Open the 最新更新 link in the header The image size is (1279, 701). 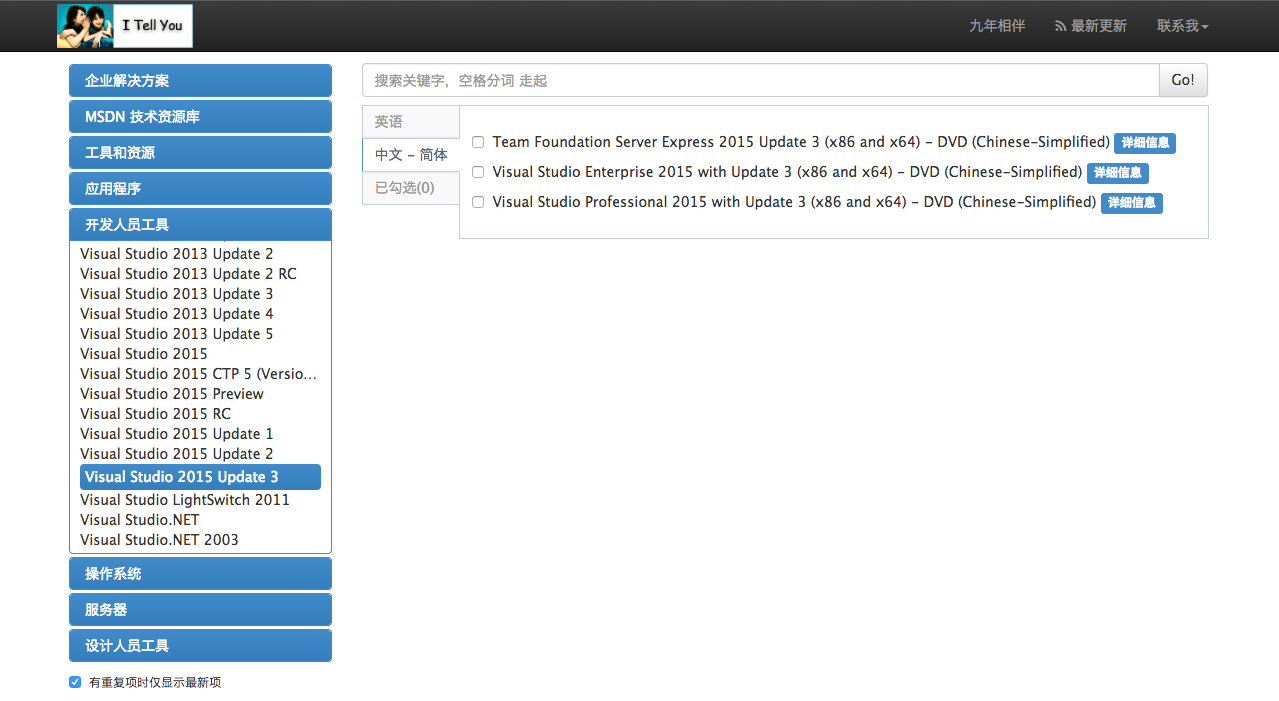[x=1098, y=26]
